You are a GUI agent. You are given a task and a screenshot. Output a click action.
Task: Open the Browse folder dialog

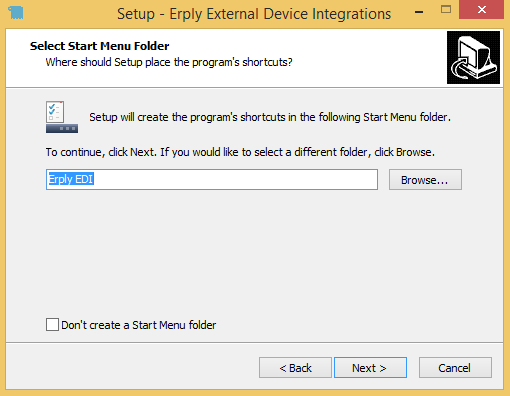tap(425, 180)
